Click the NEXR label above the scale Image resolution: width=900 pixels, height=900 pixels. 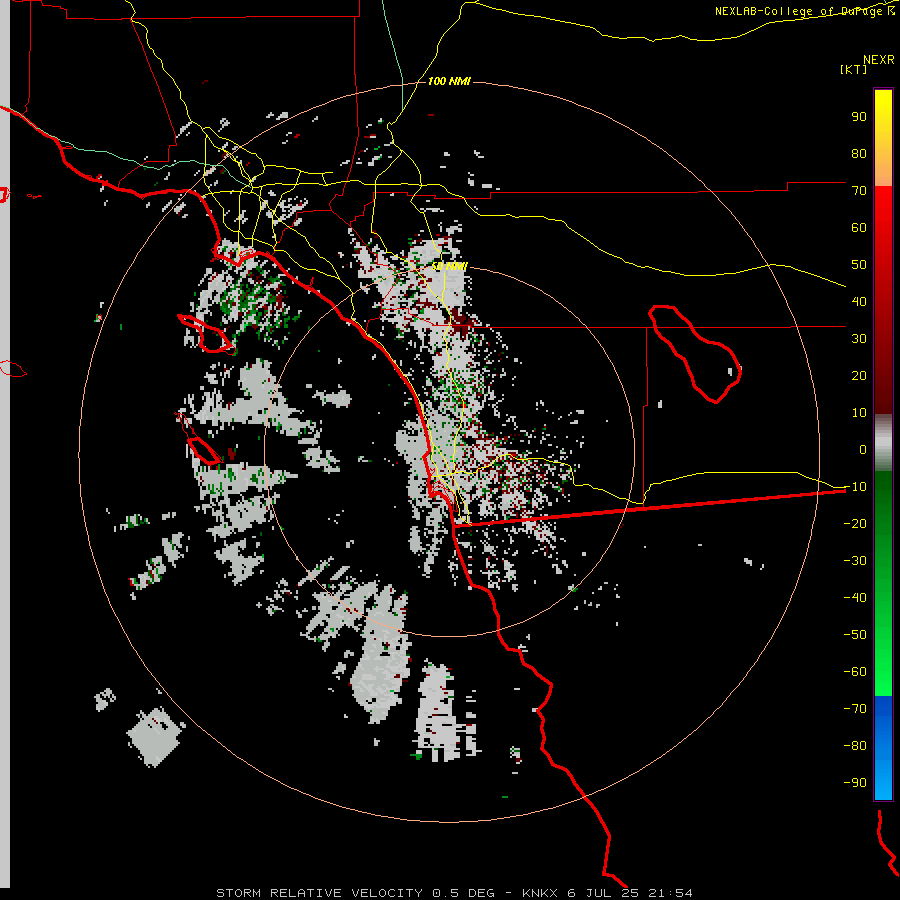coord(879,60)
